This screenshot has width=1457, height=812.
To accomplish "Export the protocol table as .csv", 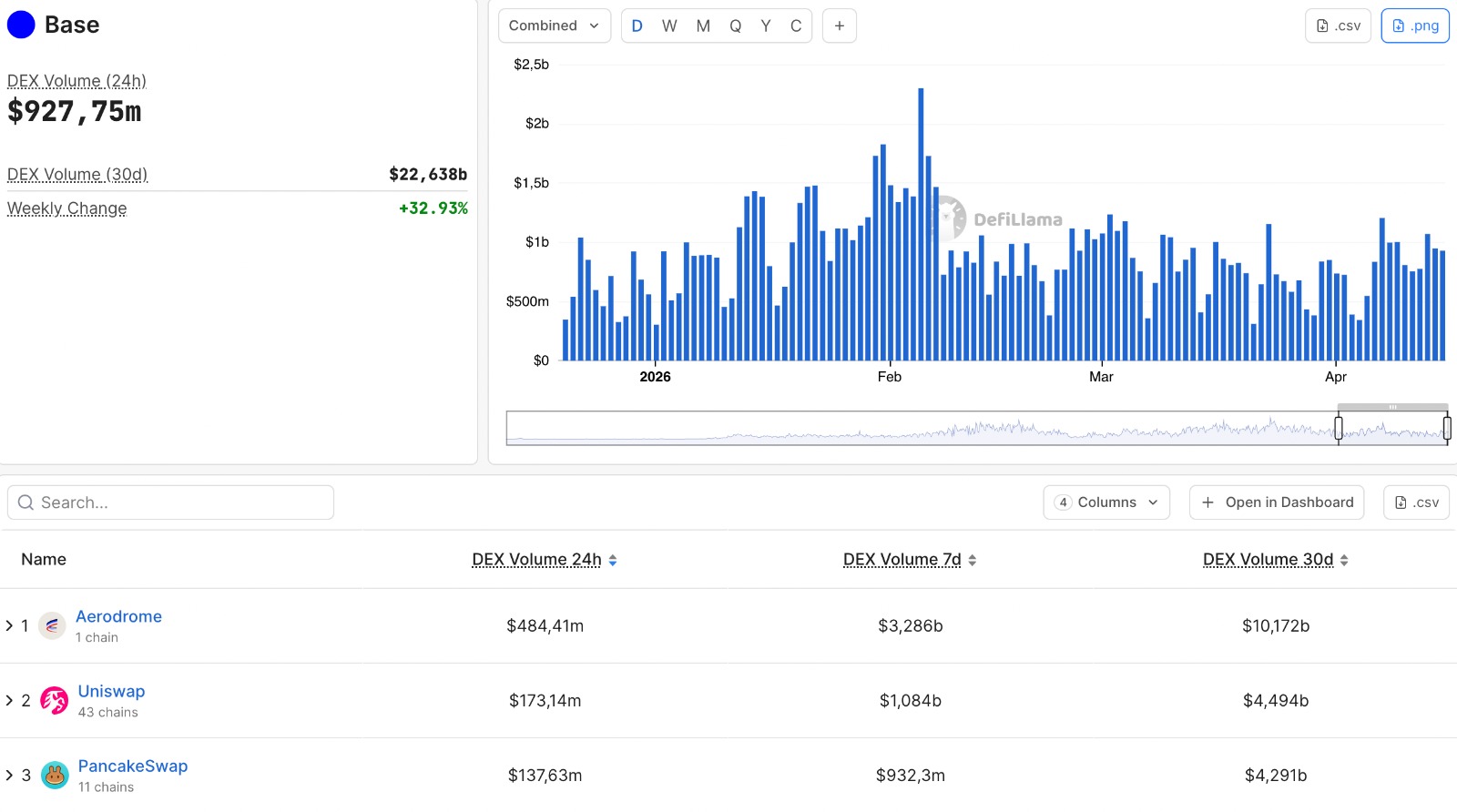I will tap(1416, 502).
